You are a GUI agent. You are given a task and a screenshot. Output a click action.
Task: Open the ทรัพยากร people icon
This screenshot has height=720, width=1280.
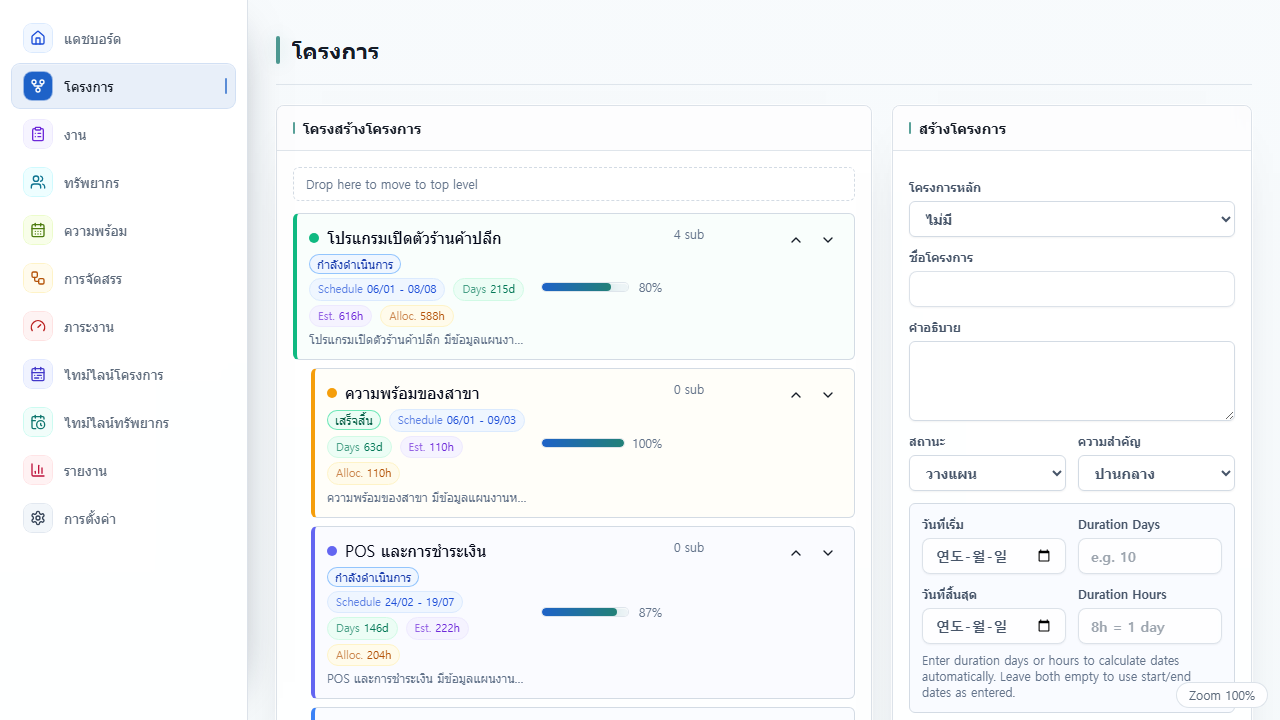point(38,182)
